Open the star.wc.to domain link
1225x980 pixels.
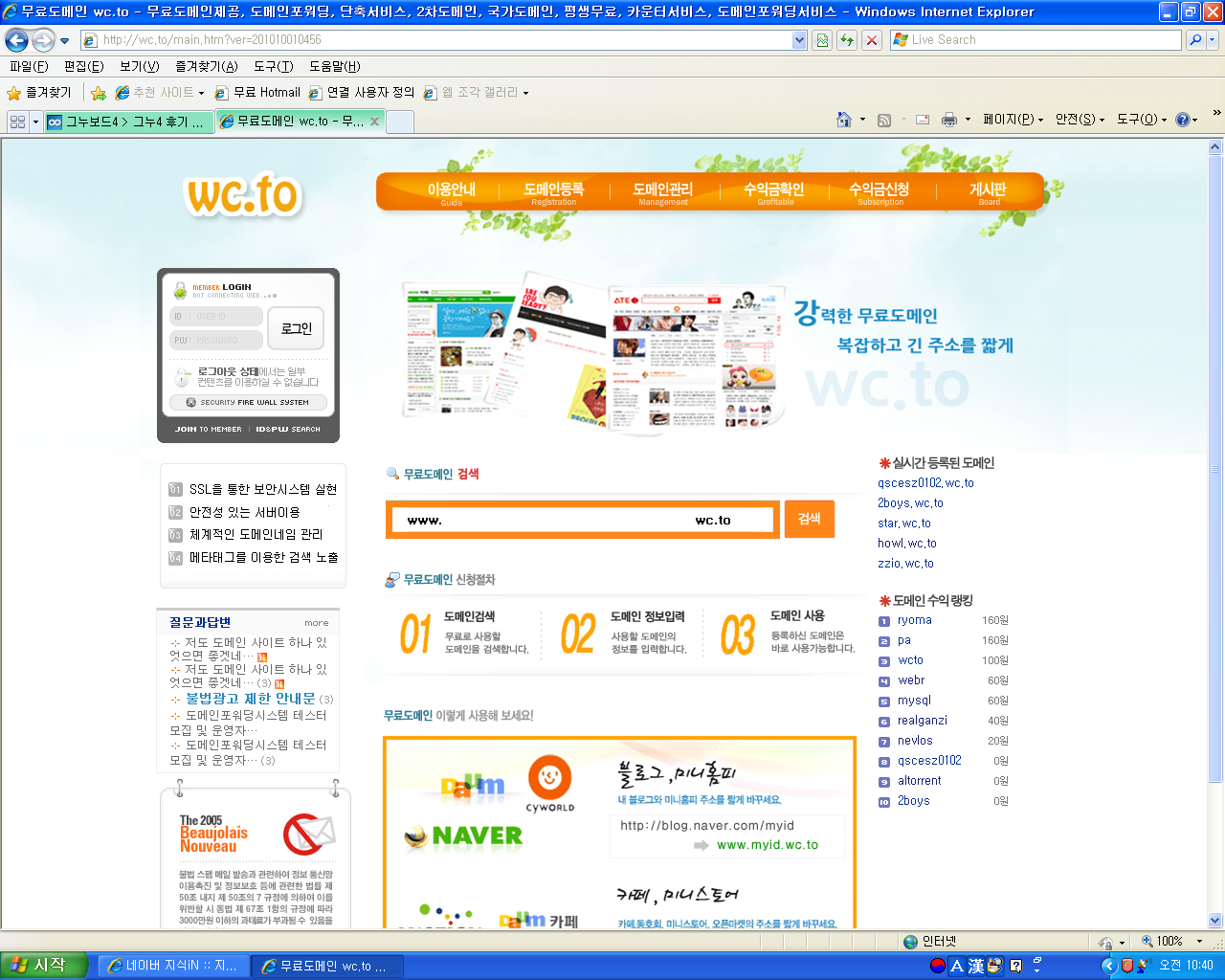pos(904,523)
